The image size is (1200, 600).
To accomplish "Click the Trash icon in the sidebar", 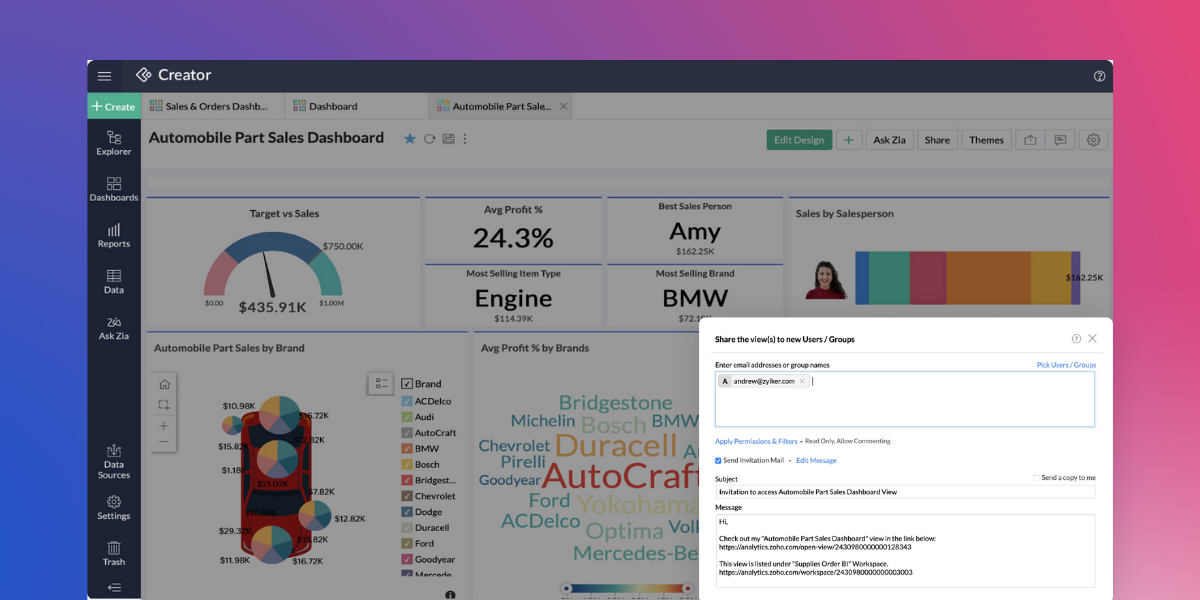I will coord(114,553).
